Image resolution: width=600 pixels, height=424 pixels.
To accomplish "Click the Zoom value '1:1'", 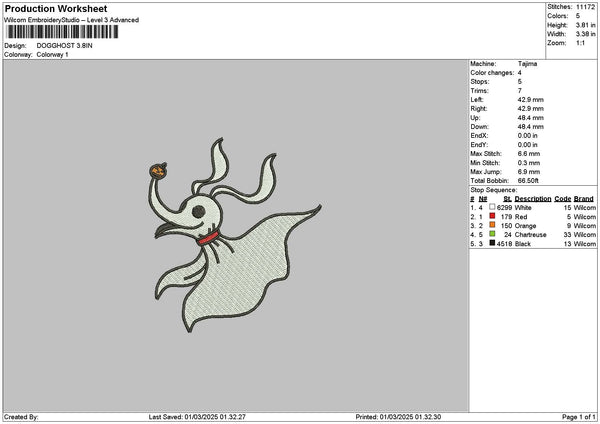I will [x=580, y=43].
